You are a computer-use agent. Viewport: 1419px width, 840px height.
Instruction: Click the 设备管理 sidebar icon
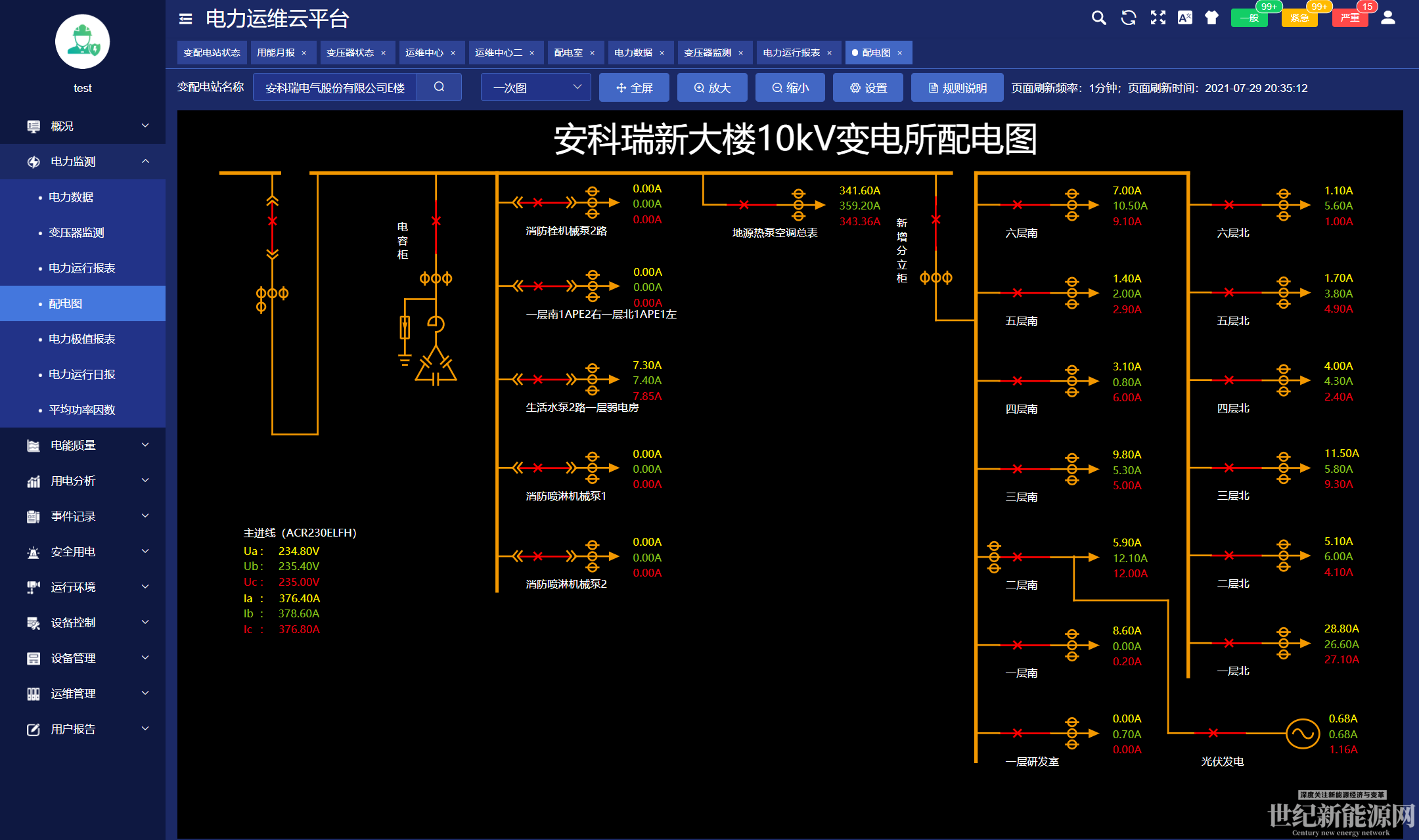pyautogui.click(x=34, y=658)
